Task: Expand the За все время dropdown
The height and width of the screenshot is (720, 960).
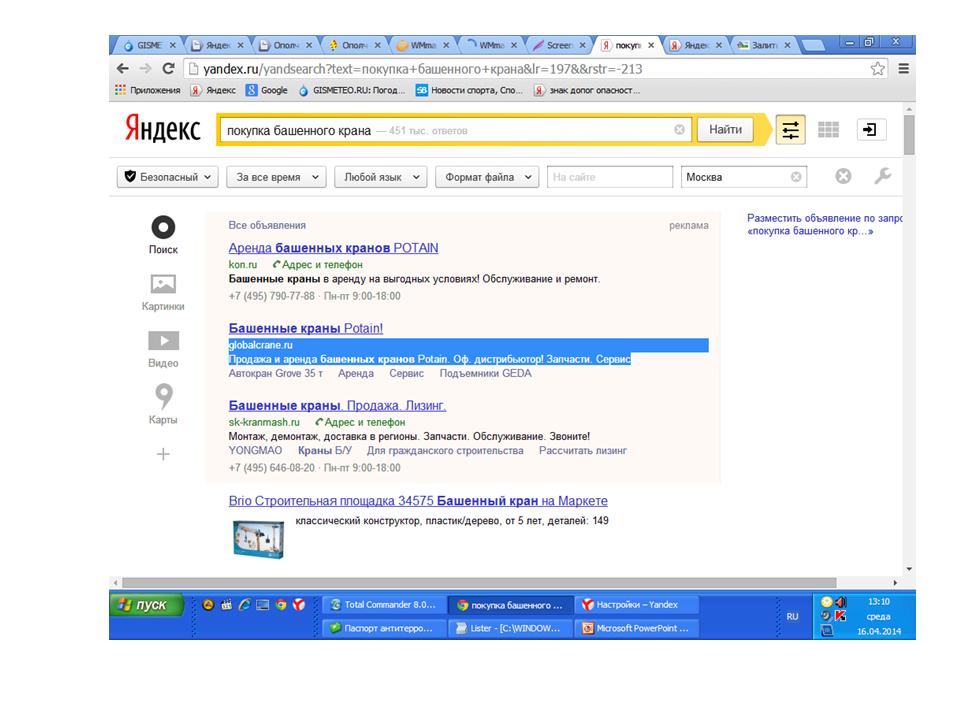Action: coord(276,177)
